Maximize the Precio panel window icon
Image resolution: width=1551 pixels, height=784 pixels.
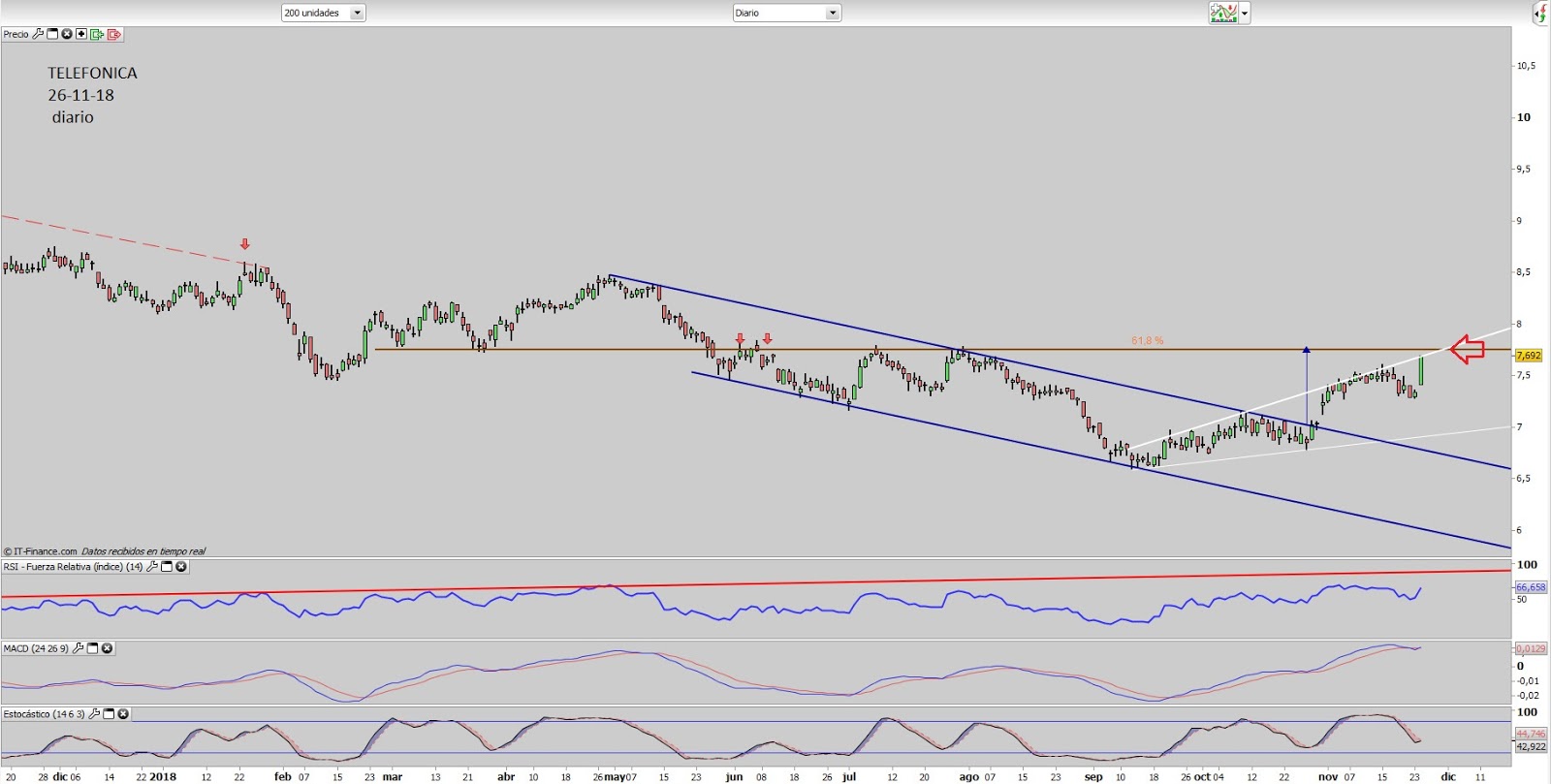tap(52, 34)
